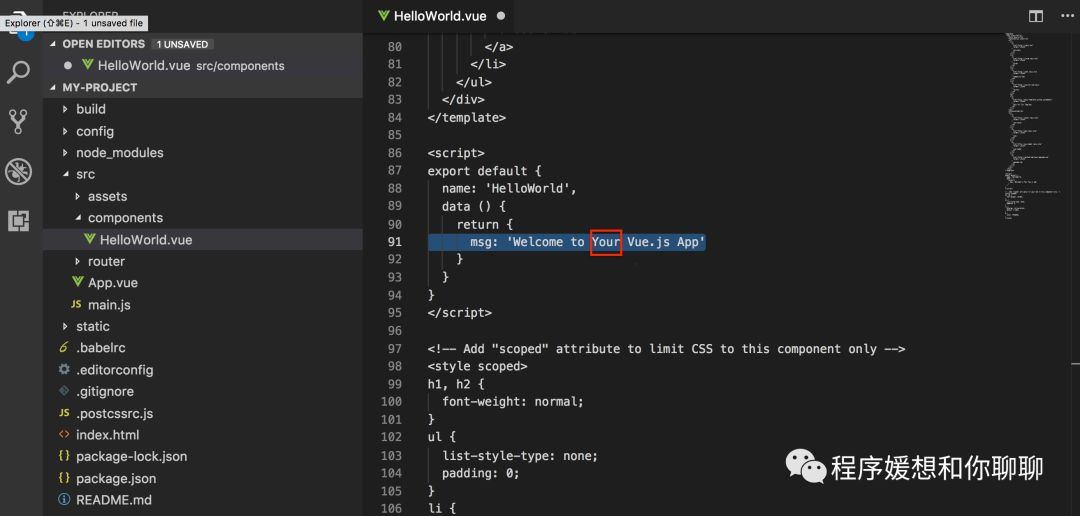Expand the node_modules folder
Screen dimensions: 1080x516
pos(65,153)
